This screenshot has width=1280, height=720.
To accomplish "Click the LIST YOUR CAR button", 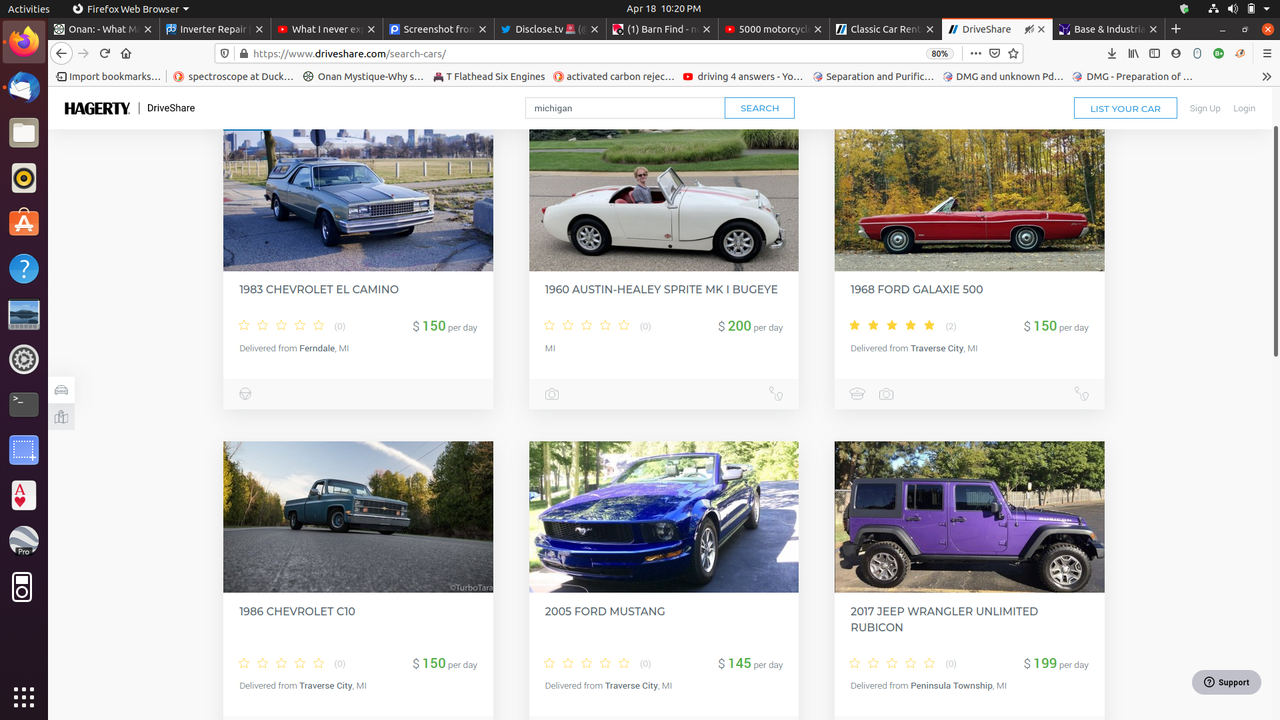I will (1125, 108).
